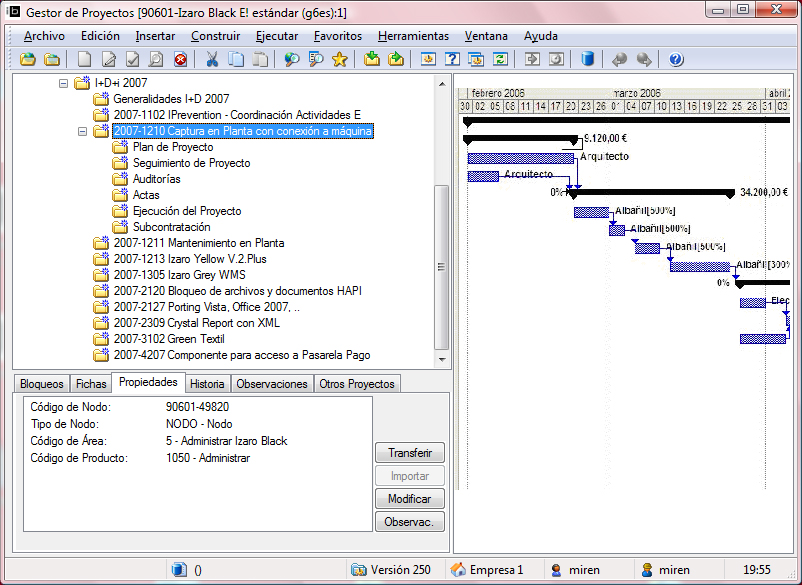The width and height of the screenshot is (802, 585).
Task: Select 2007-1213 Izaro Yellow V.2.Plus
Action: (190, 259)
